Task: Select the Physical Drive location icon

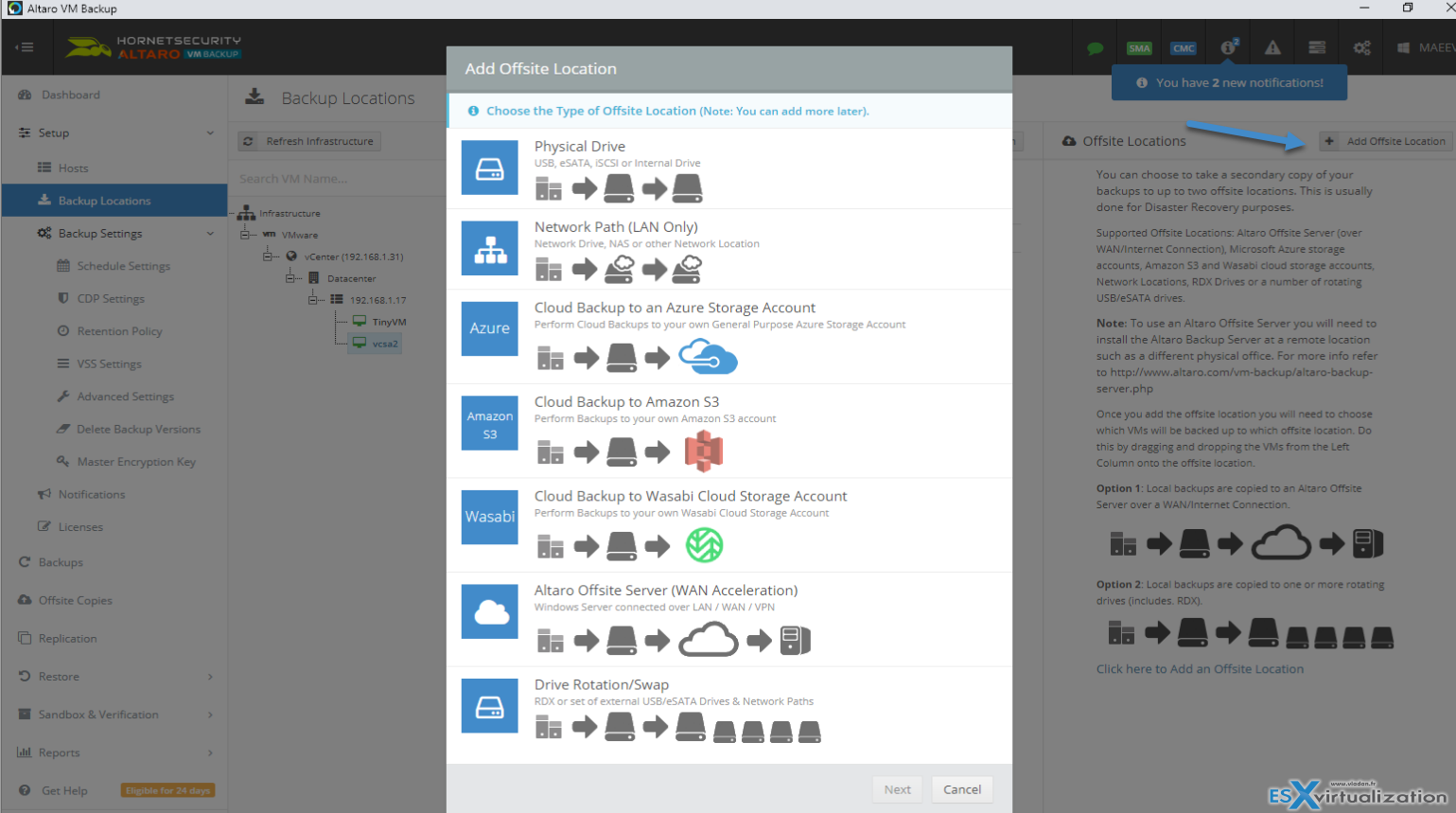Action: [x=489, y=168]
